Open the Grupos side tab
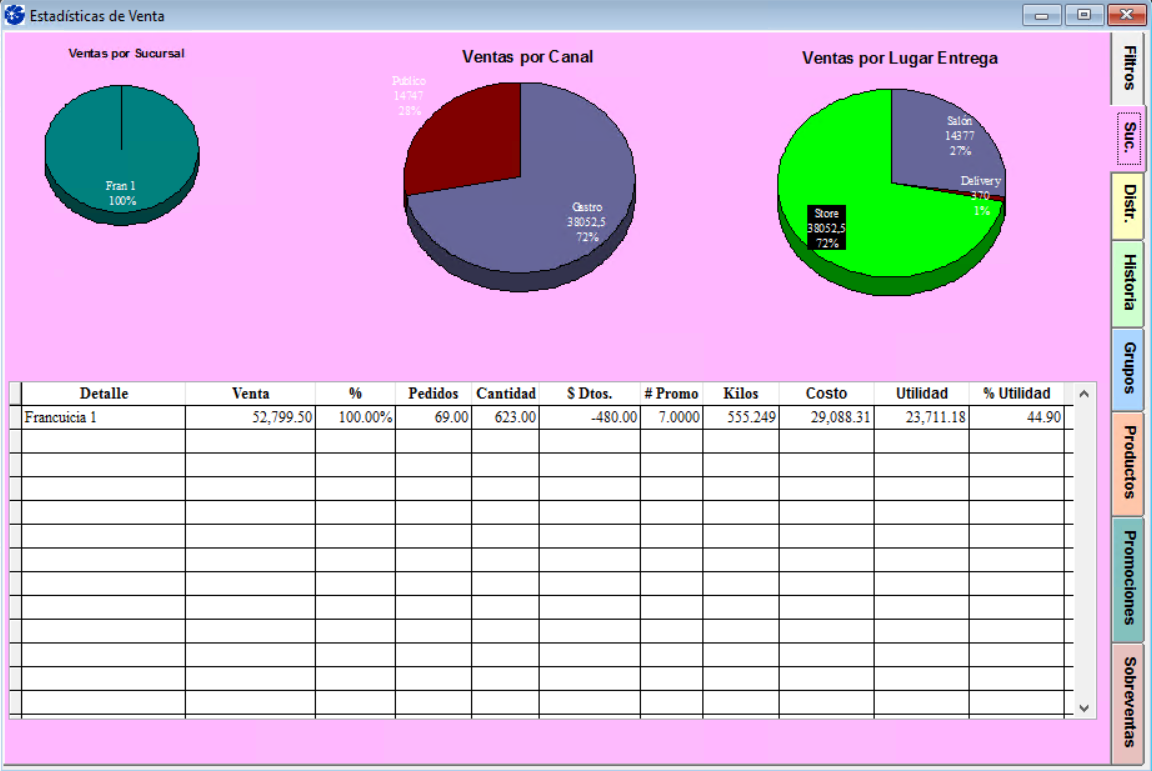The height and width of the screenshot is (771, 1152). 1128,369
